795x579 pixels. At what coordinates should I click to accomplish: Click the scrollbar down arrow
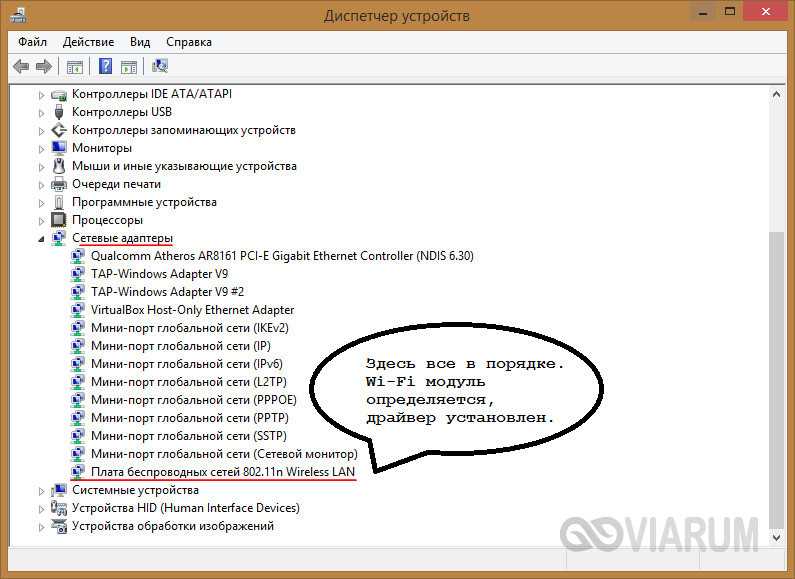(776, 537)
